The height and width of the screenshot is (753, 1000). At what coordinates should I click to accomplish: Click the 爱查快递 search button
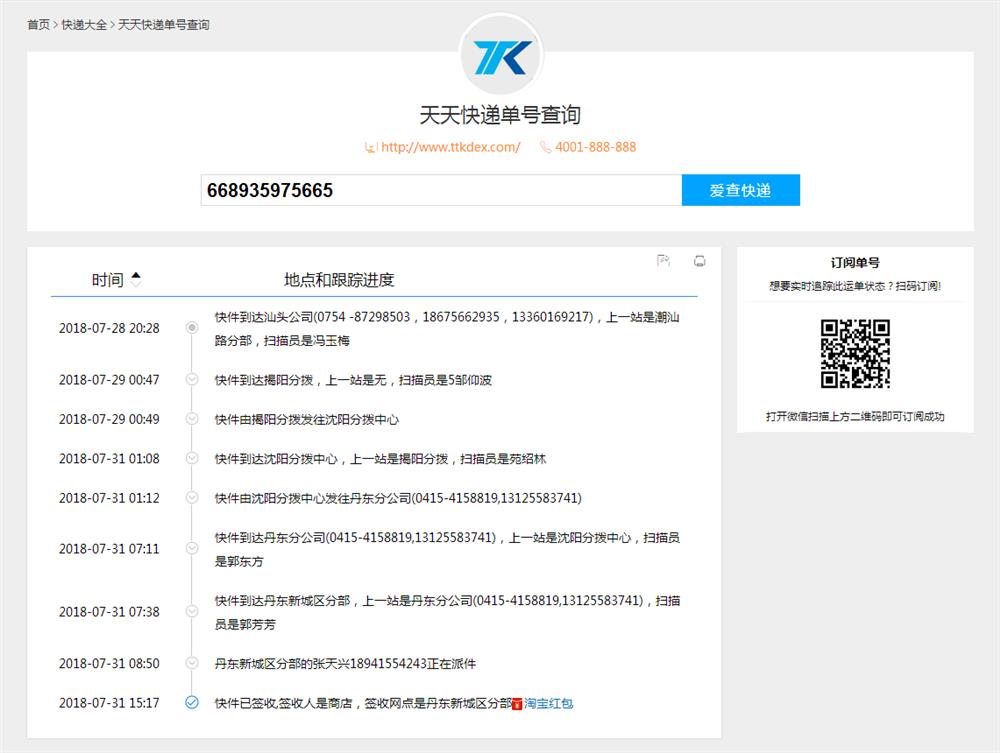740,190
